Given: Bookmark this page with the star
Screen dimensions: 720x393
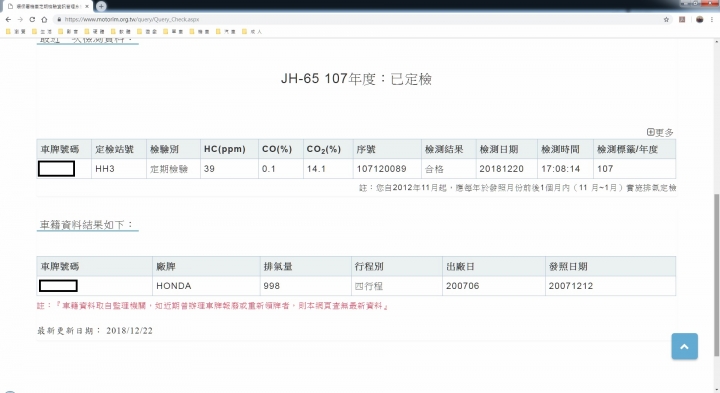Looking at the screenshot, I should tap(666, 20).
